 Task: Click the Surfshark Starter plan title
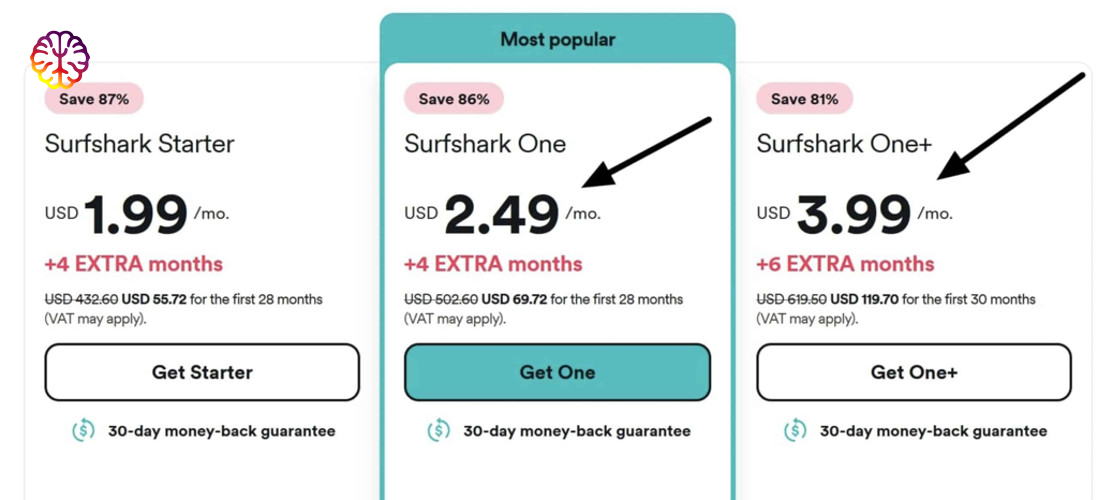point(139,144)
